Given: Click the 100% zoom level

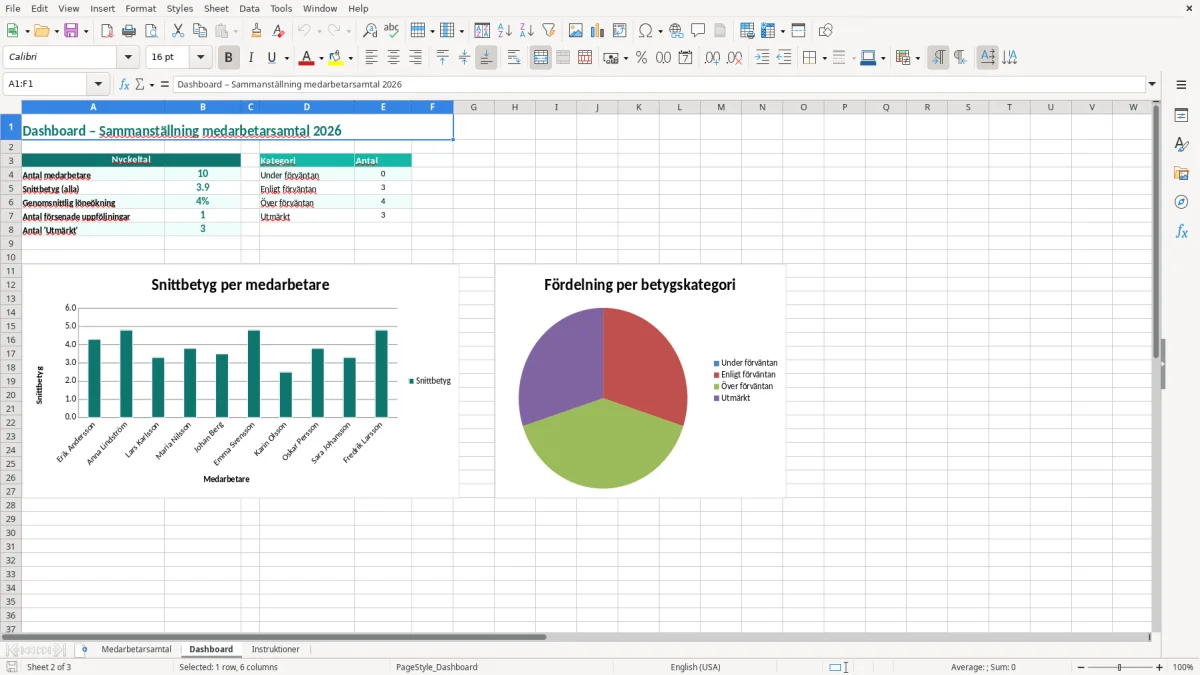Looking at the screenshot, I should point(1183,667).
